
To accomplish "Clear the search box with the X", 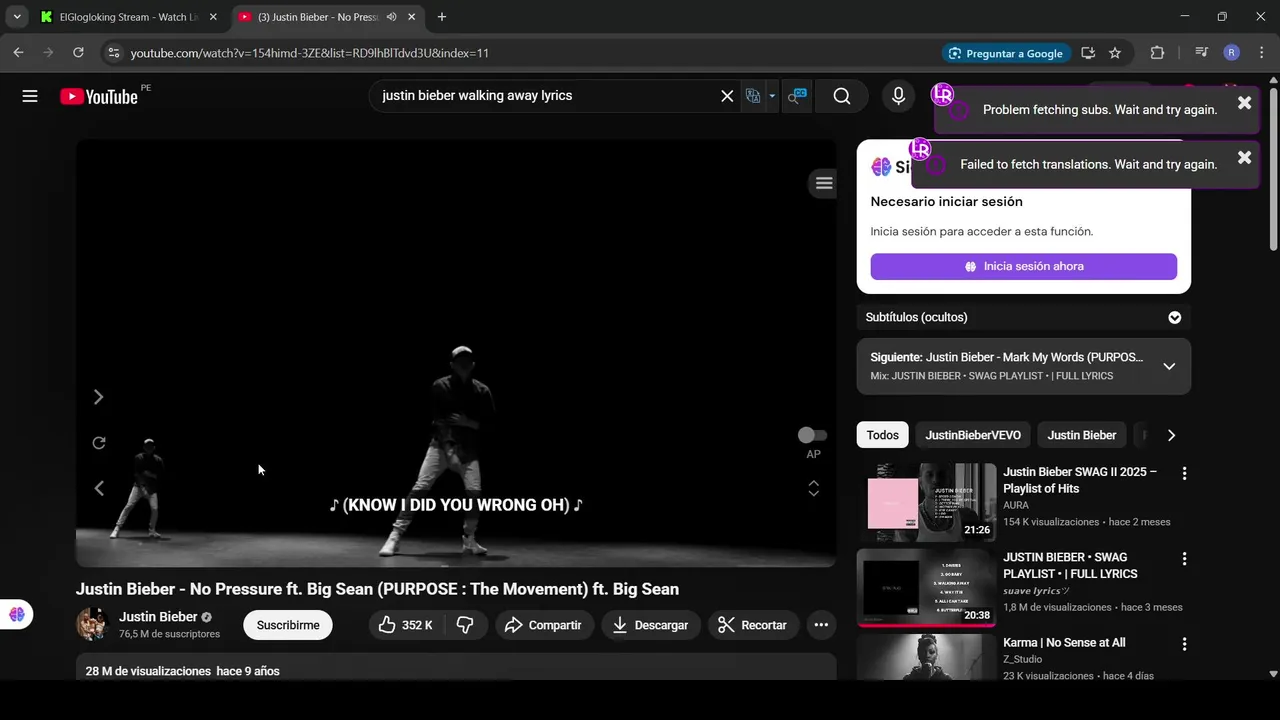I will (x=727, y=96).
